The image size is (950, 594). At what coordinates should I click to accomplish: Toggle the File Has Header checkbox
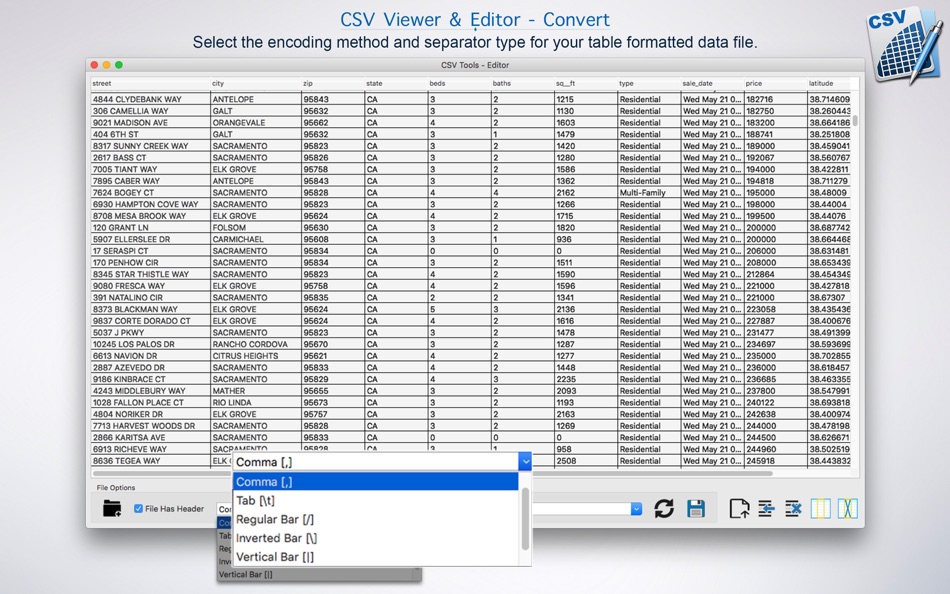(x=138, y=509)
